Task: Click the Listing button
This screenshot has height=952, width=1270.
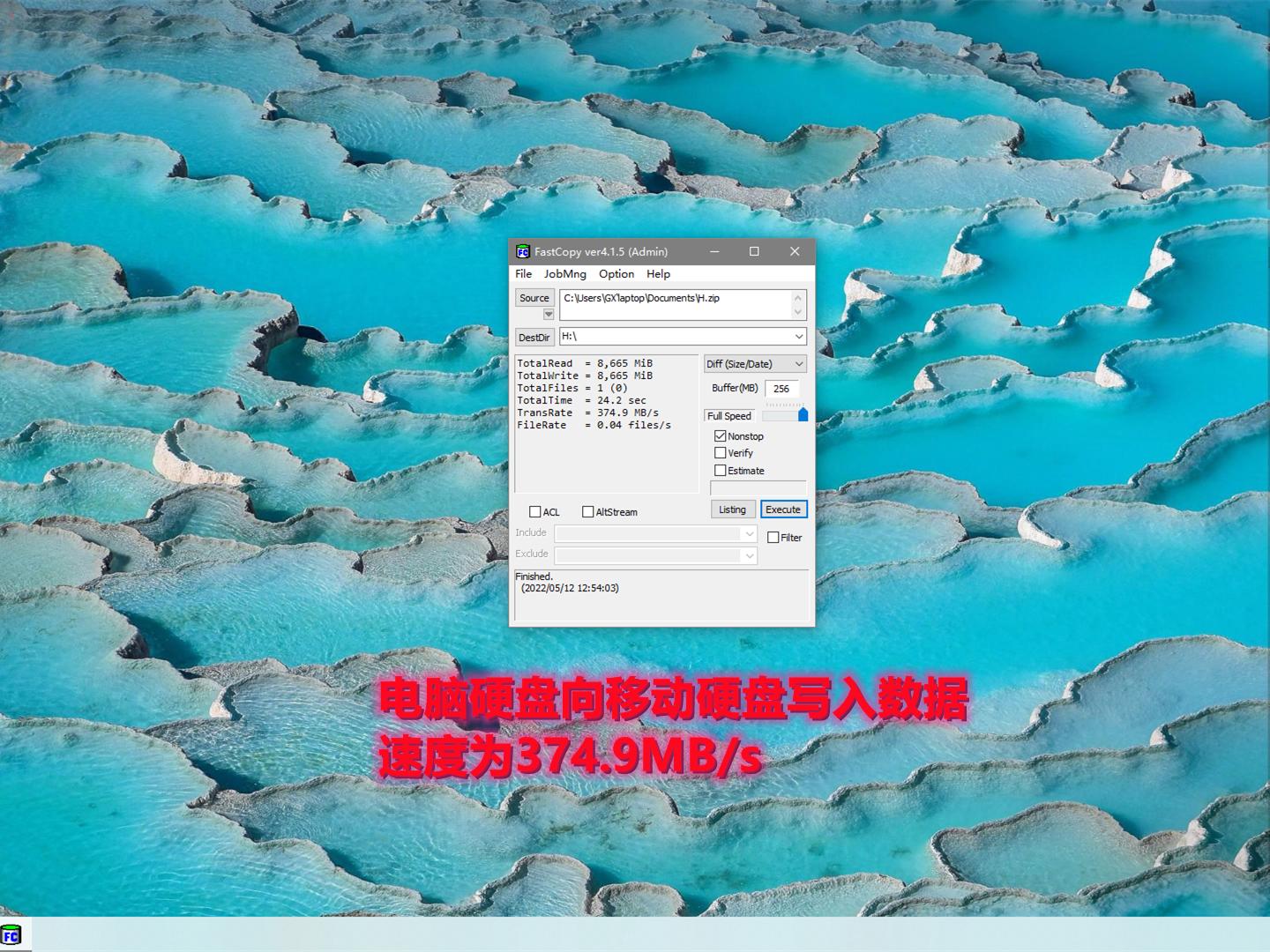Action: pos(733,509)
